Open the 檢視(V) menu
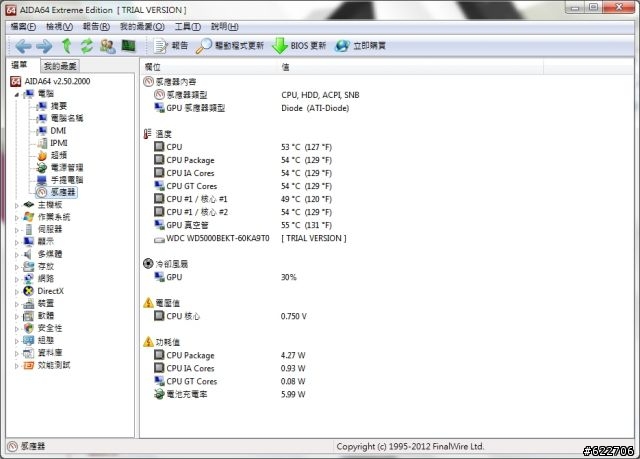The image size is (640, 459). (x=59, y=27)
